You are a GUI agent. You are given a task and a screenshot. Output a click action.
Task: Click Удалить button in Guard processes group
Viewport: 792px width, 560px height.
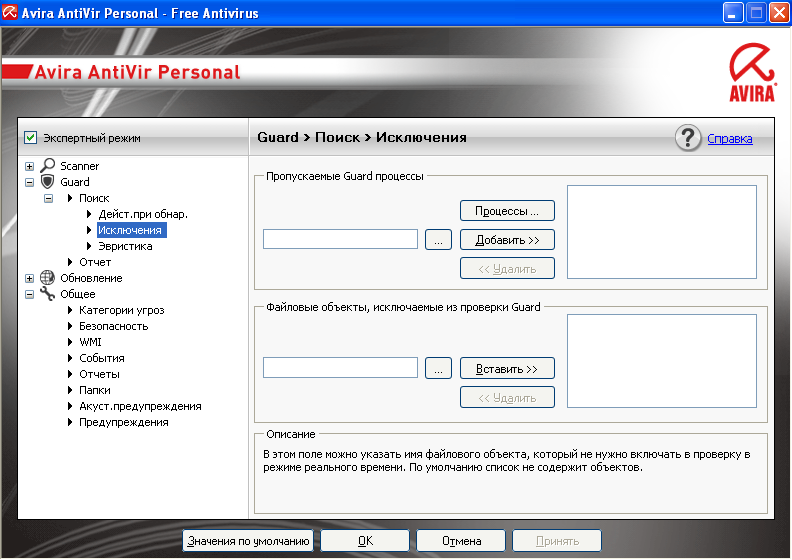click(x=507, y=269)
